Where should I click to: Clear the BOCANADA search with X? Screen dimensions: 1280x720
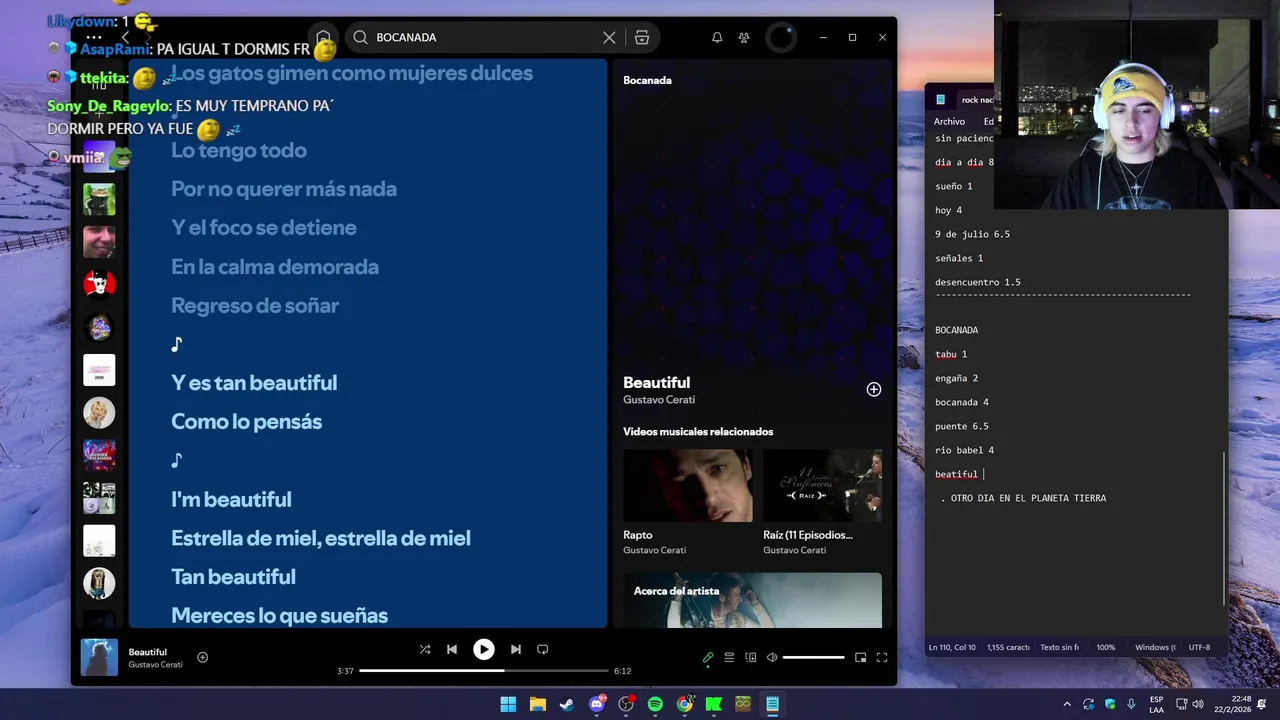coord(609,37)
